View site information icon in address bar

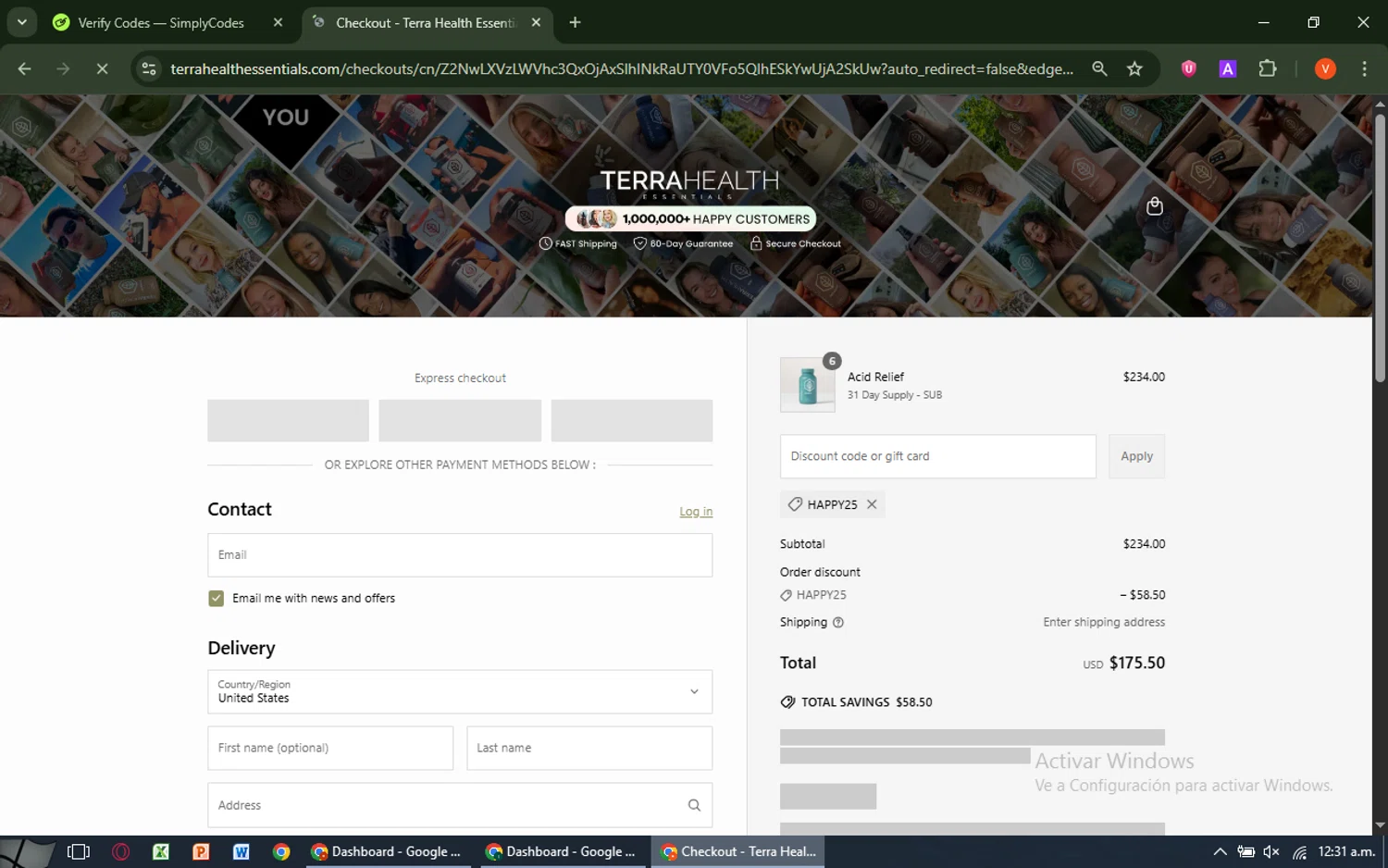(148, 68)
